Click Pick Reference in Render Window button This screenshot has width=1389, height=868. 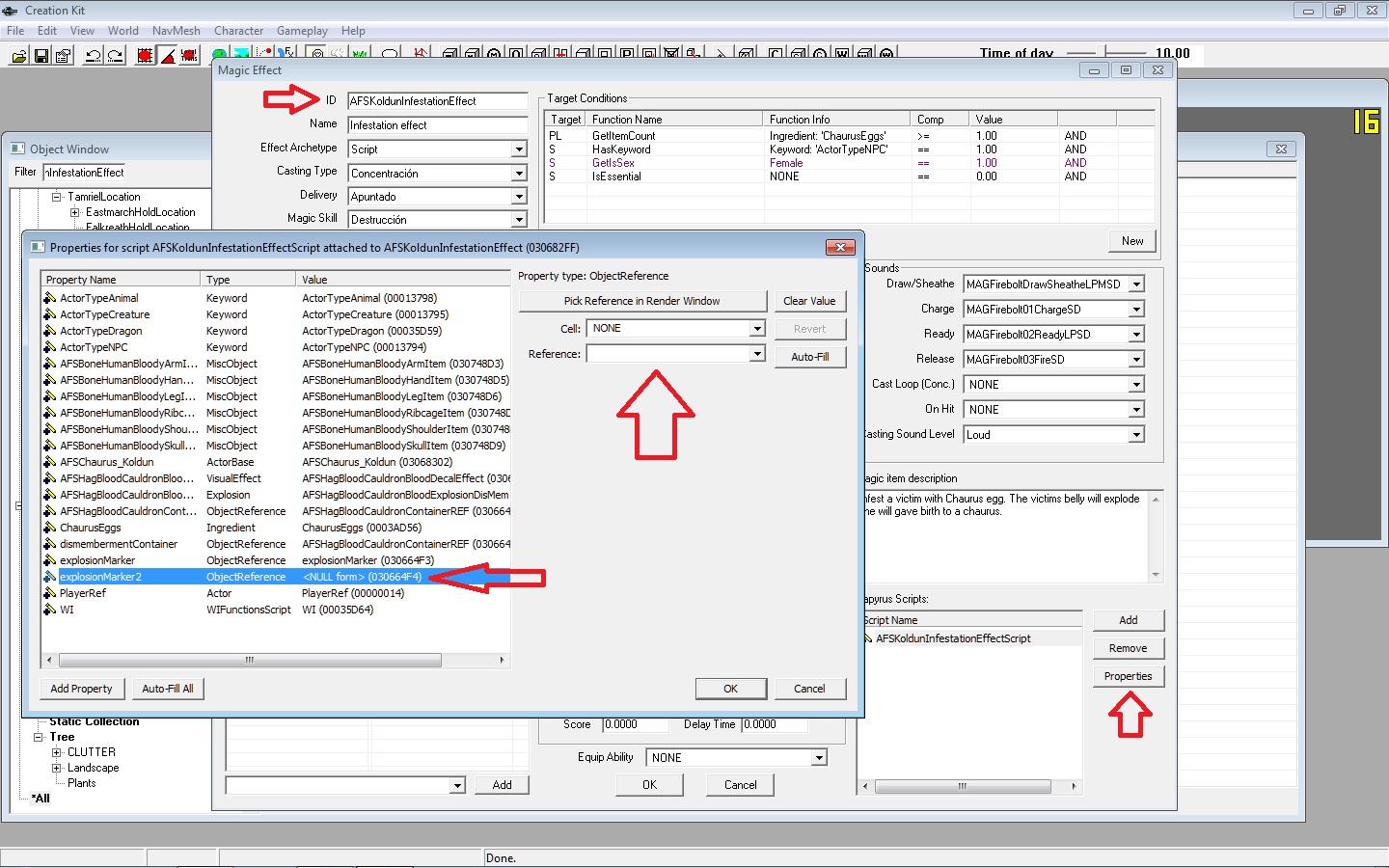pyautogui.click(x=642, y=301)
